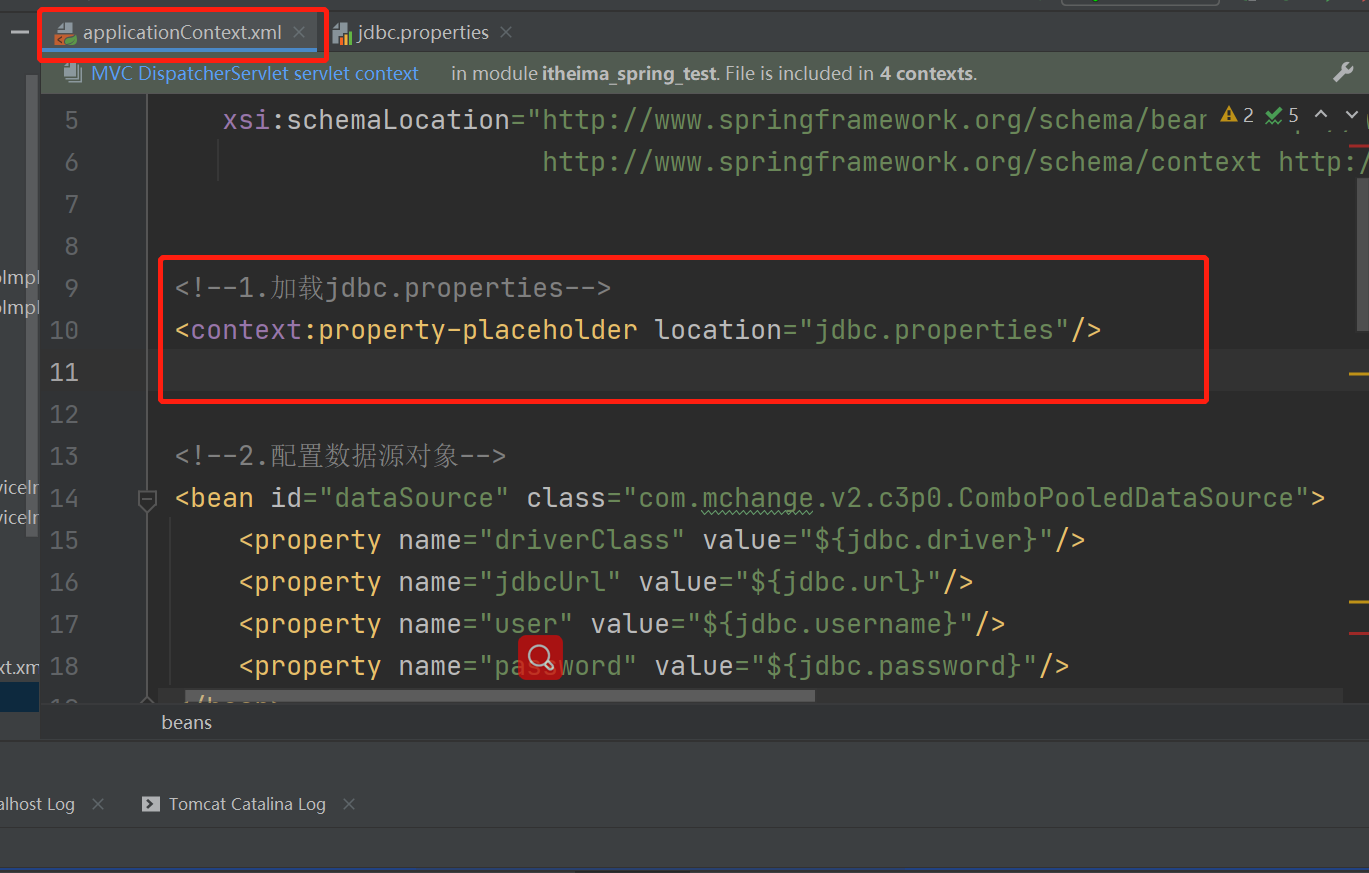Click the servlet context stack icon
This screenshot has width=1369, height=873.
[x=71, y=72]
